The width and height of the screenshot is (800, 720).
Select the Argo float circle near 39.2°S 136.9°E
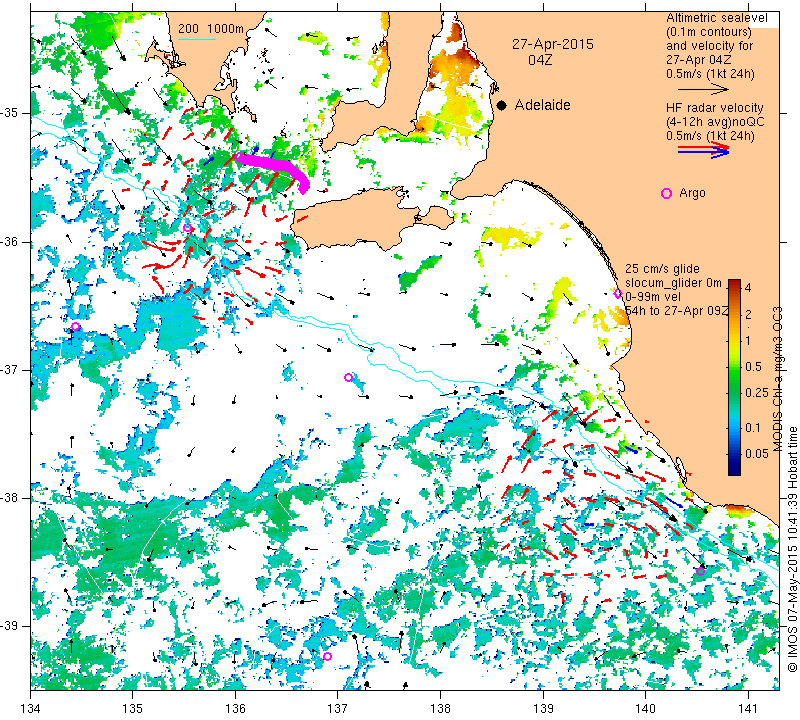click(x=328, y=656)
